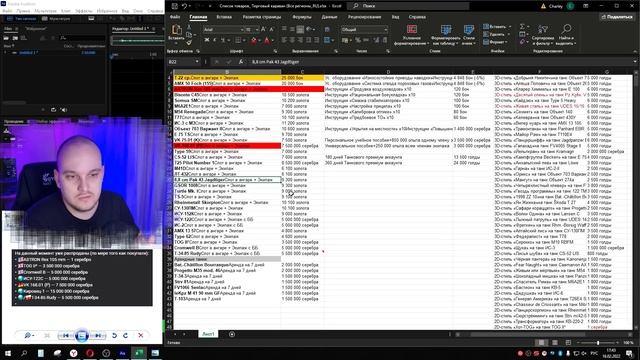Click the Copy icon under Cut in Excel
The image size is (640, 360).
[189, 35]
